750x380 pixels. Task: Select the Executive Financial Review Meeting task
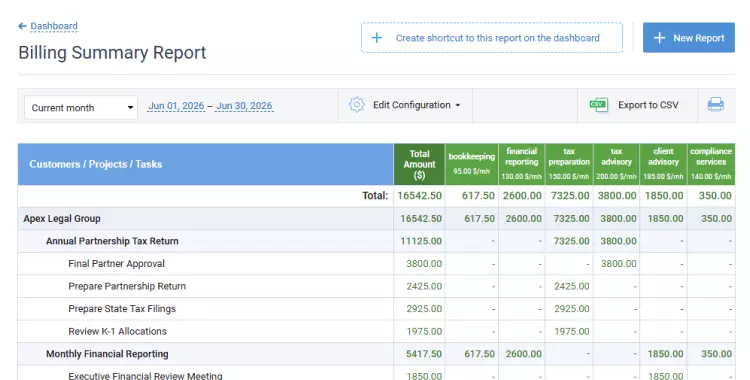145,376
